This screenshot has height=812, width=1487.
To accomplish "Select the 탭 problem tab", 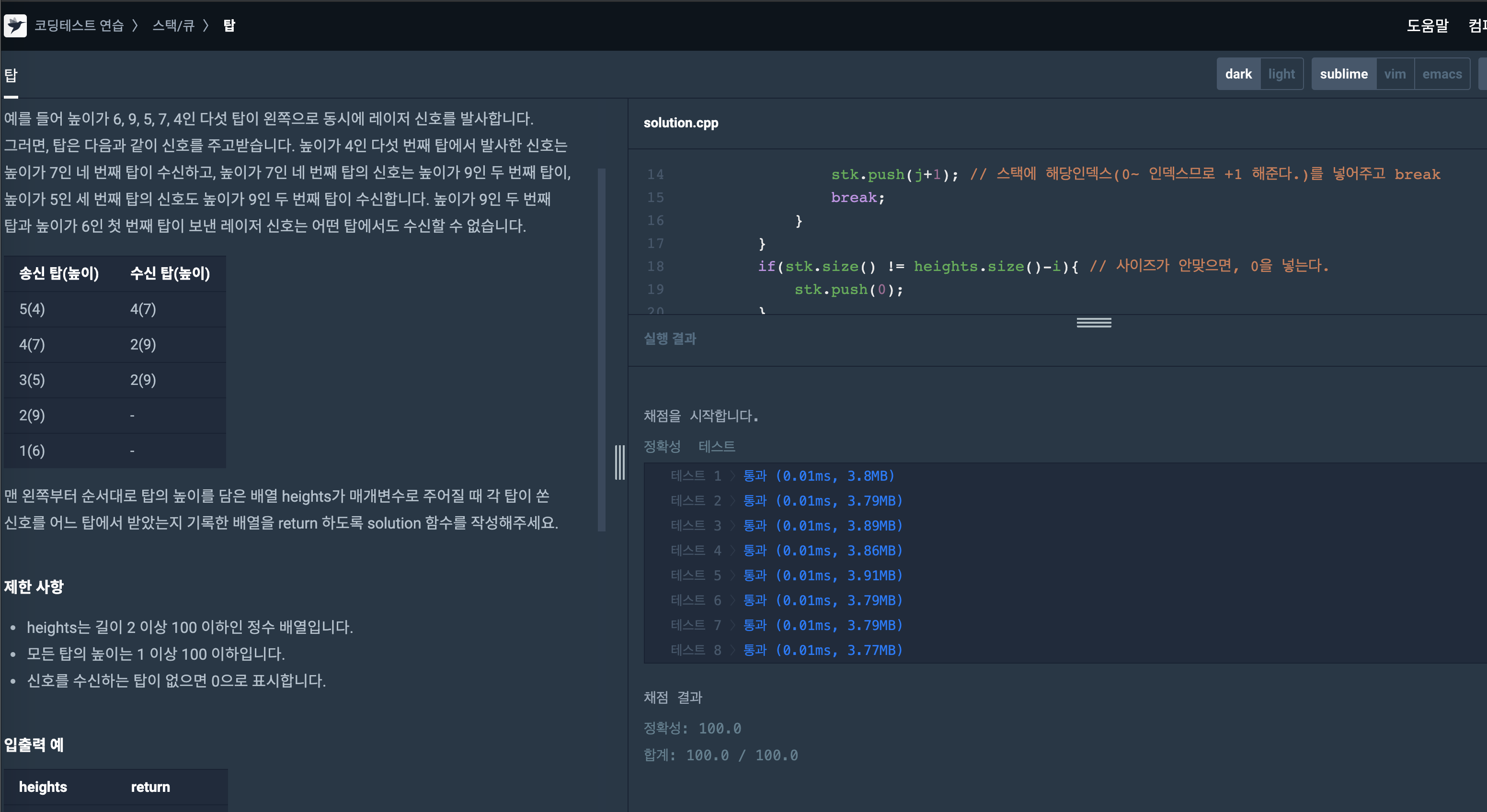I will click(x=11, y=75).
